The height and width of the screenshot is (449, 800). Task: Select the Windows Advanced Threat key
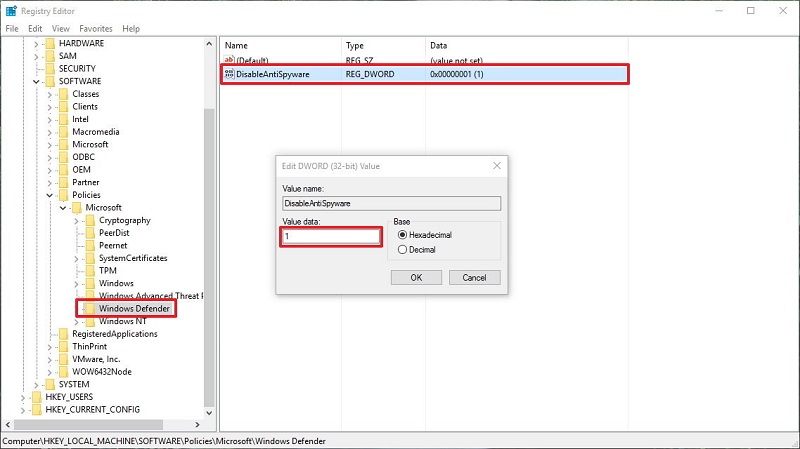click(151, 296)
